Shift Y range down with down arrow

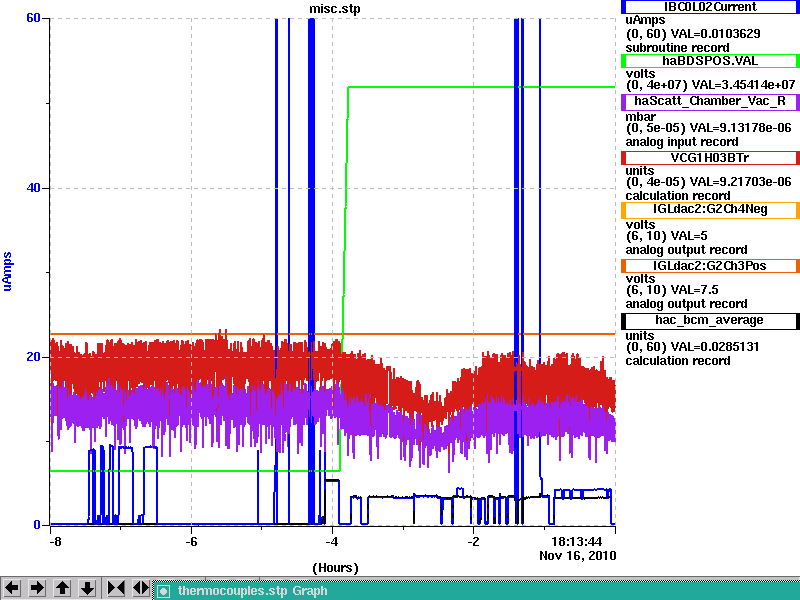(x=87, y=588)
